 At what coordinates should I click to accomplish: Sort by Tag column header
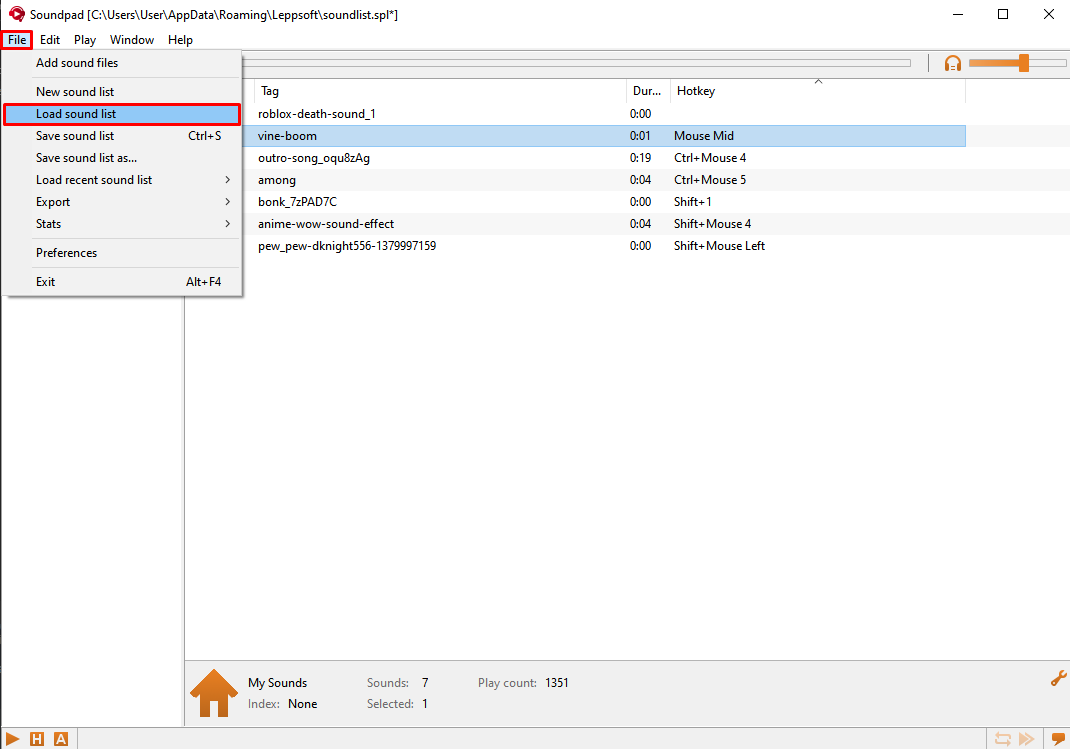click(x=440, y=91)
